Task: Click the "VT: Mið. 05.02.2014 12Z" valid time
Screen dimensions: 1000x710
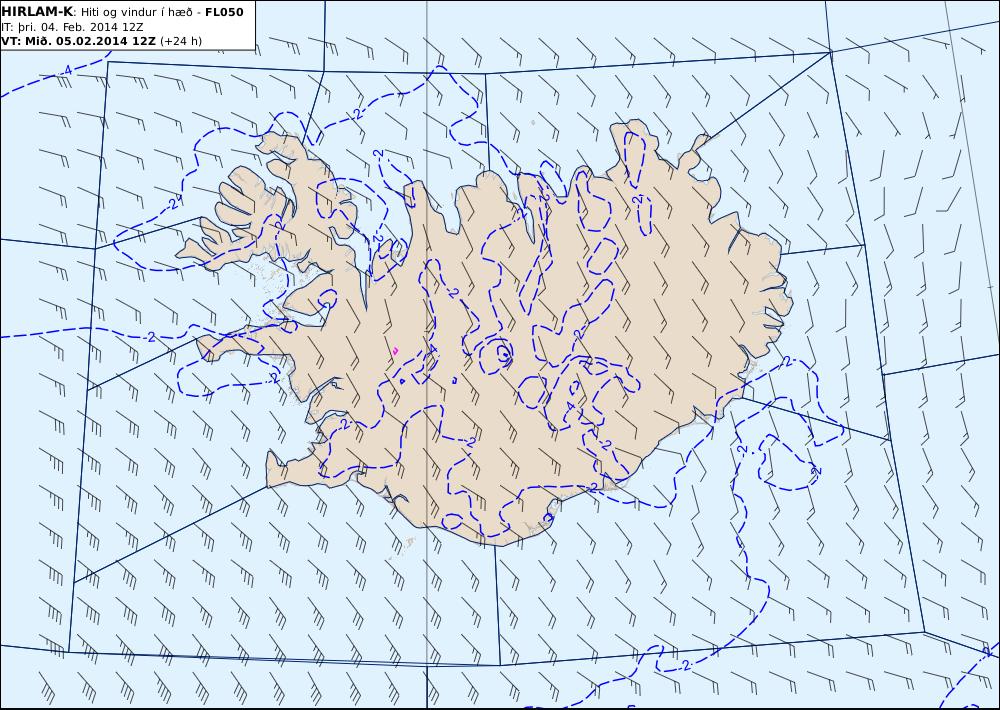Action: pos(78,41)
